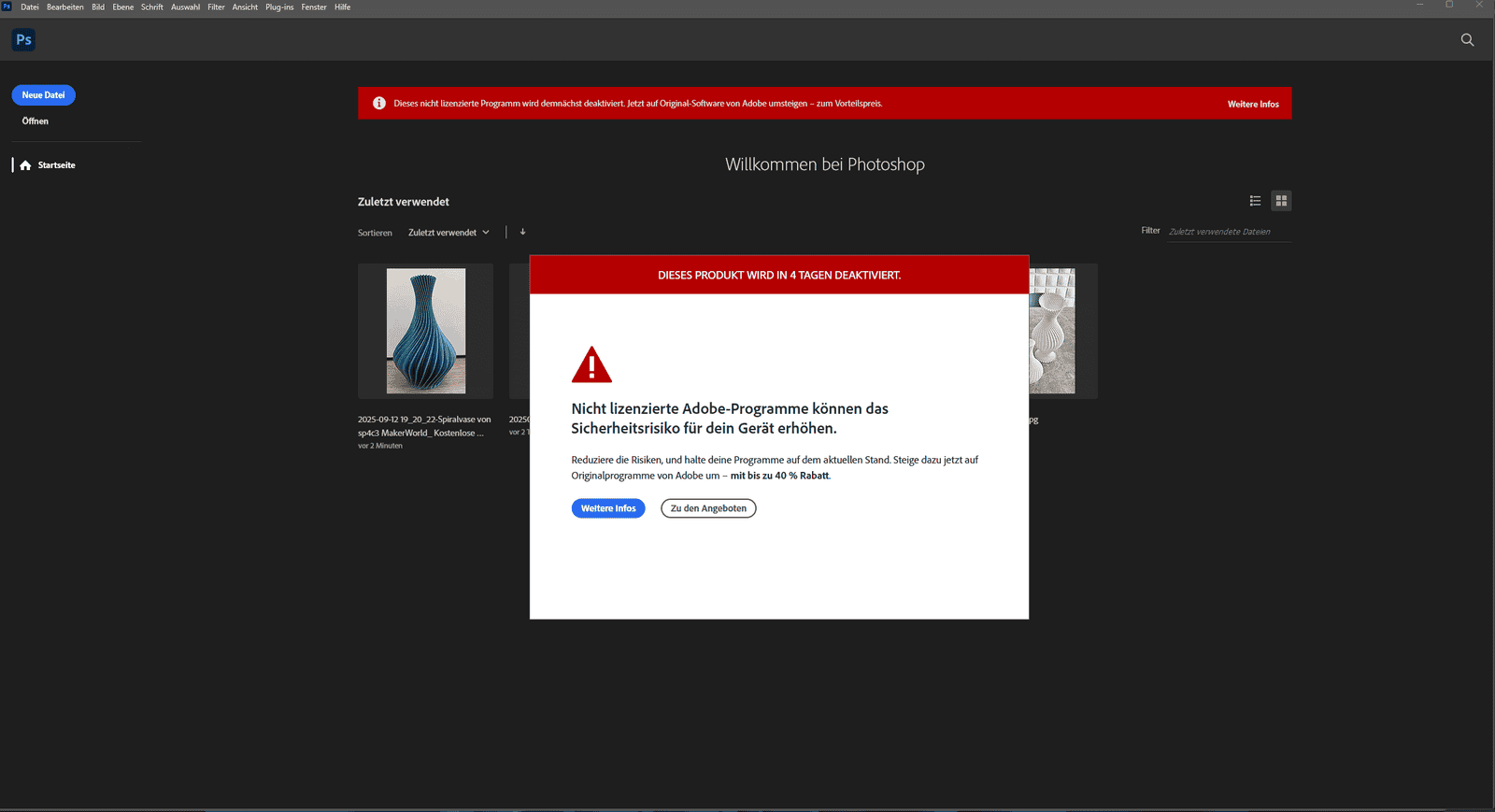Click the Zu den Angeboten button
This screenshot has width=1495, height=812.
point(708,508)
